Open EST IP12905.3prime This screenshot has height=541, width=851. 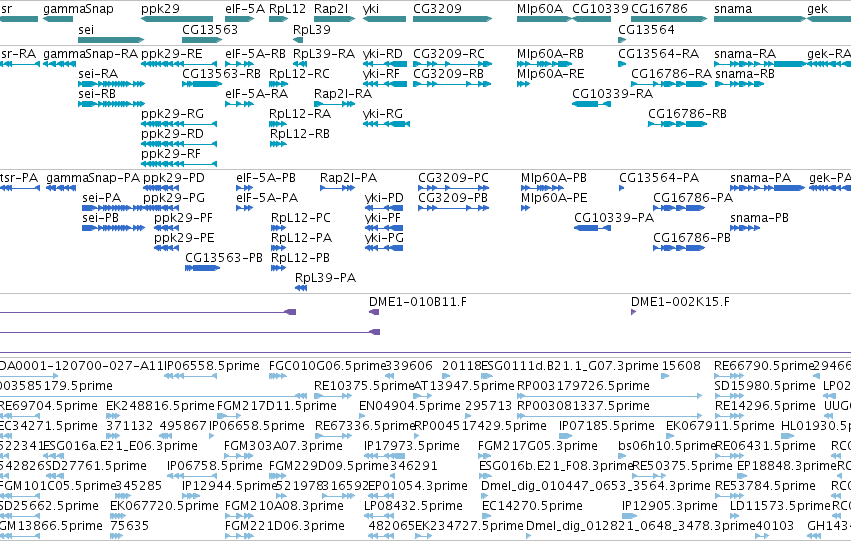669,506
